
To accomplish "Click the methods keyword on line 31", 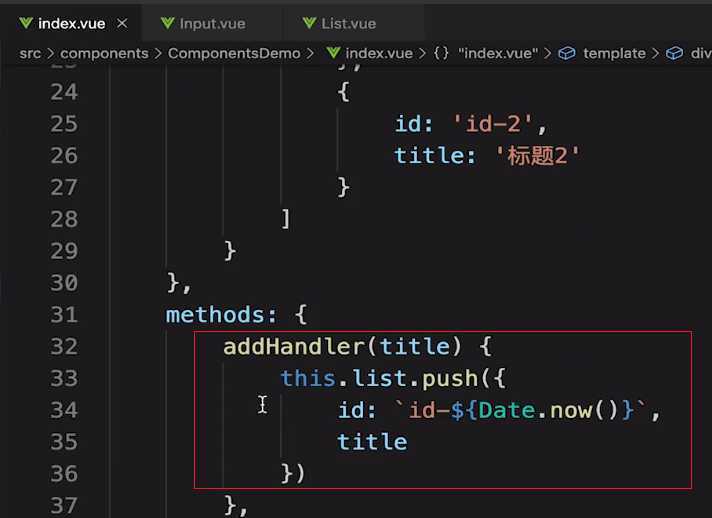I will click(215, 315).
